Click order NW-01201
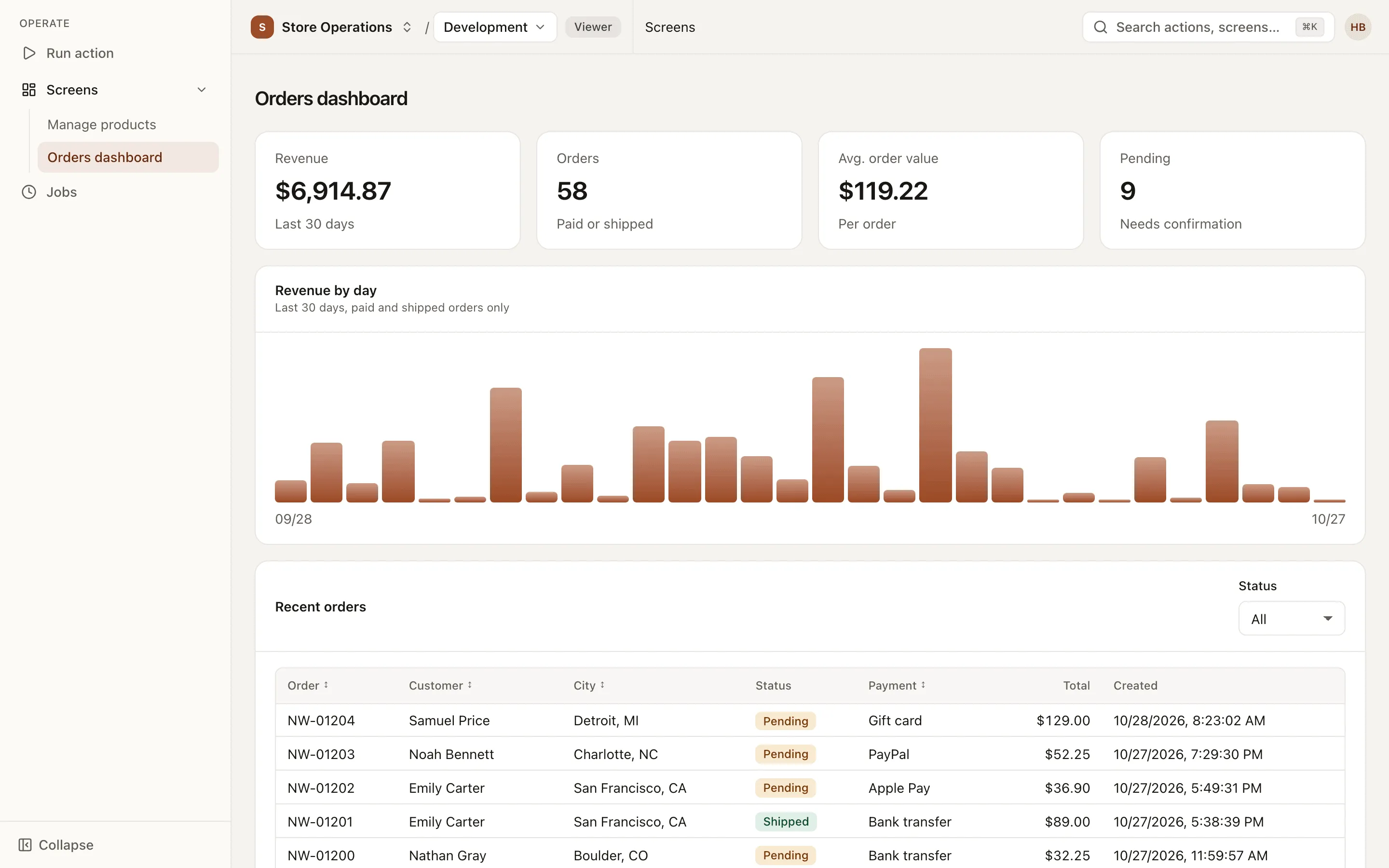This screenshot has width=1389, height=868. coord(320,822)
